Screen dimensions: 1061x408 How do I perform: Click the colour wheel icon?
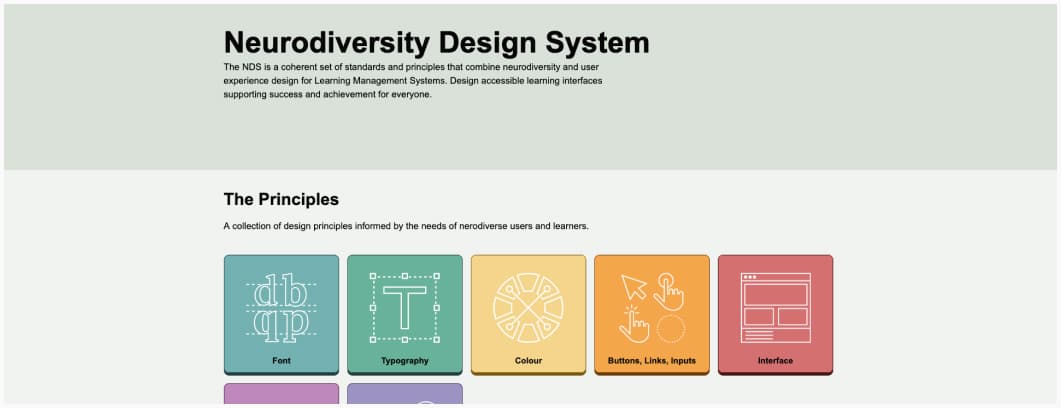(x=528, y=307)
